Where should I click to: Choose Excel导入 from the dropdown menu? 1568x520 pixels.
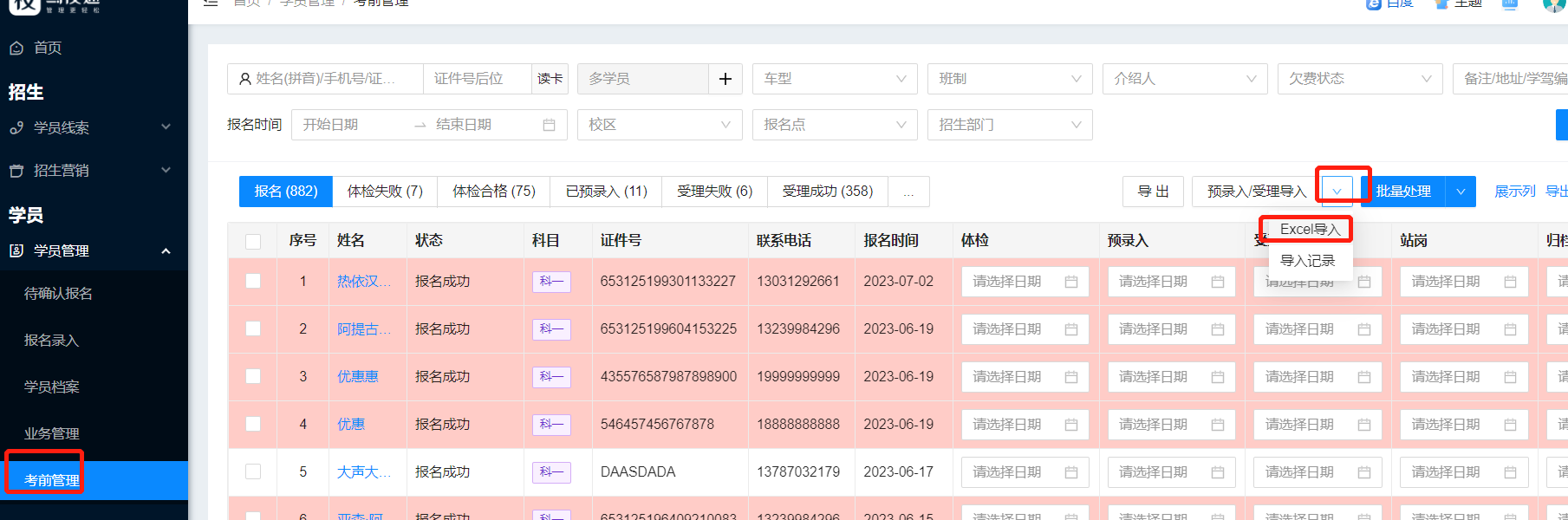pos(1310,230)
